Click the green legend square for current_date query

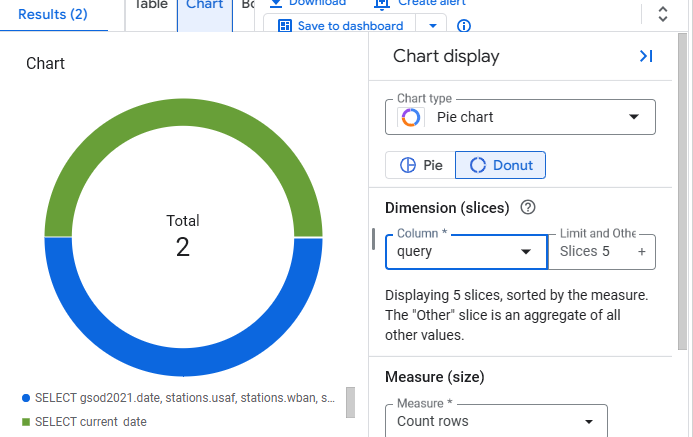[26, 422]
